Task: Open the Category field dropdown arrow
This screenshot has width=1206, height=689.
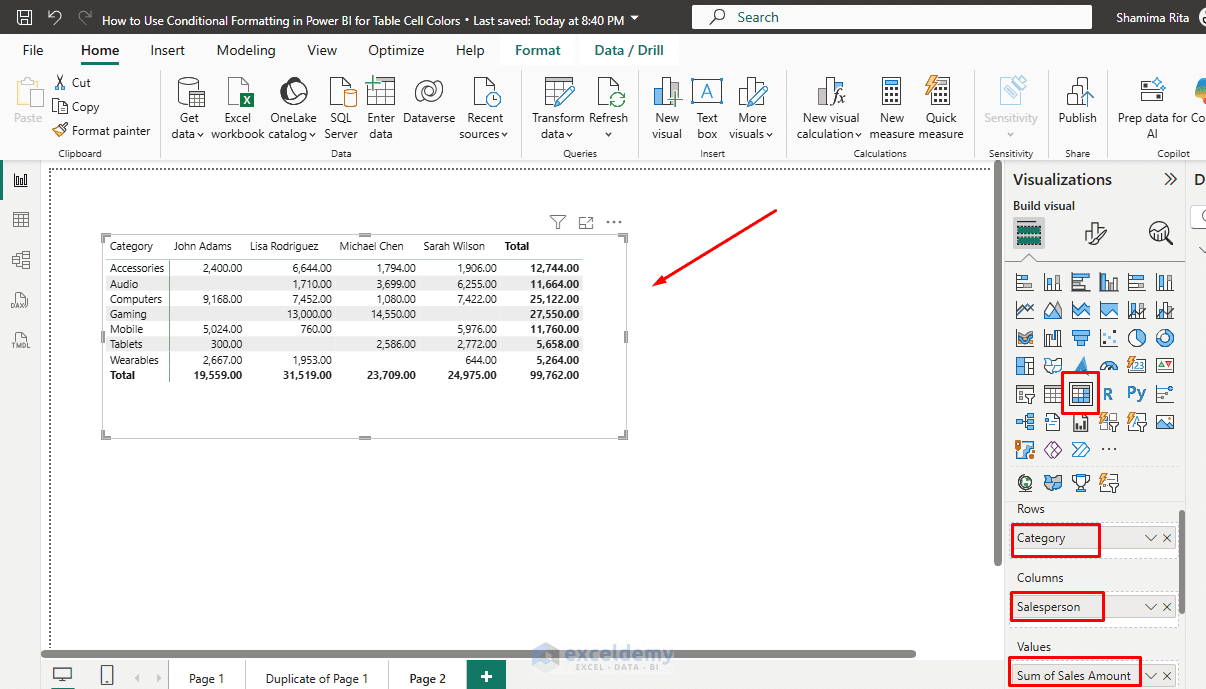Action: pyautogui.click(x=1151, y=538)
